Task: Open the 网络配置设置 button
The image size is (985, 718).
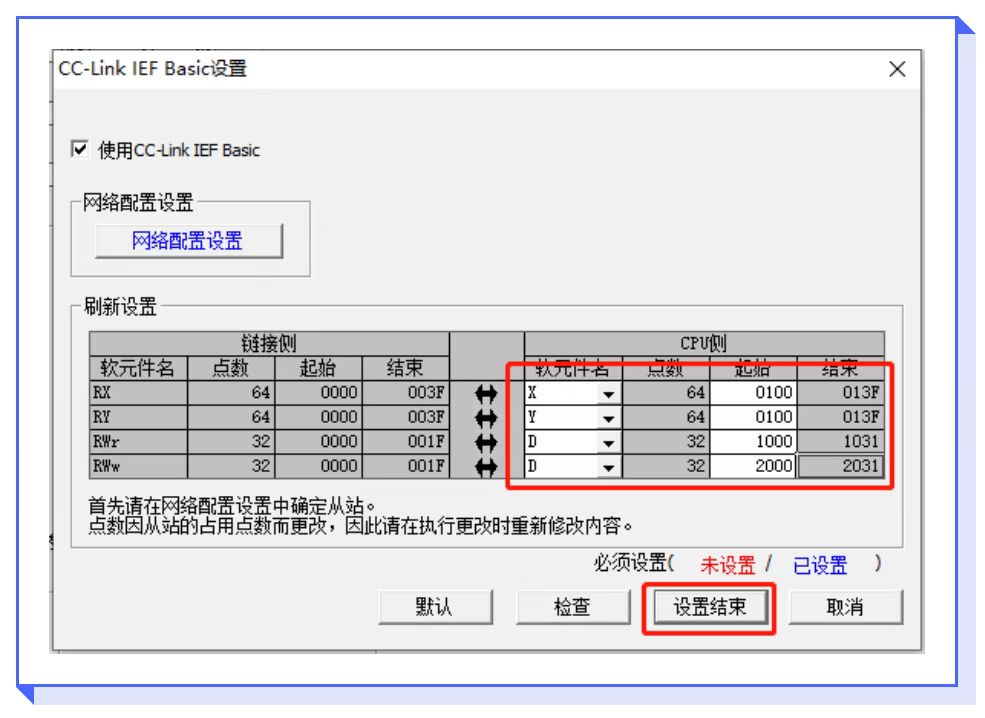Action: [188, 241]
